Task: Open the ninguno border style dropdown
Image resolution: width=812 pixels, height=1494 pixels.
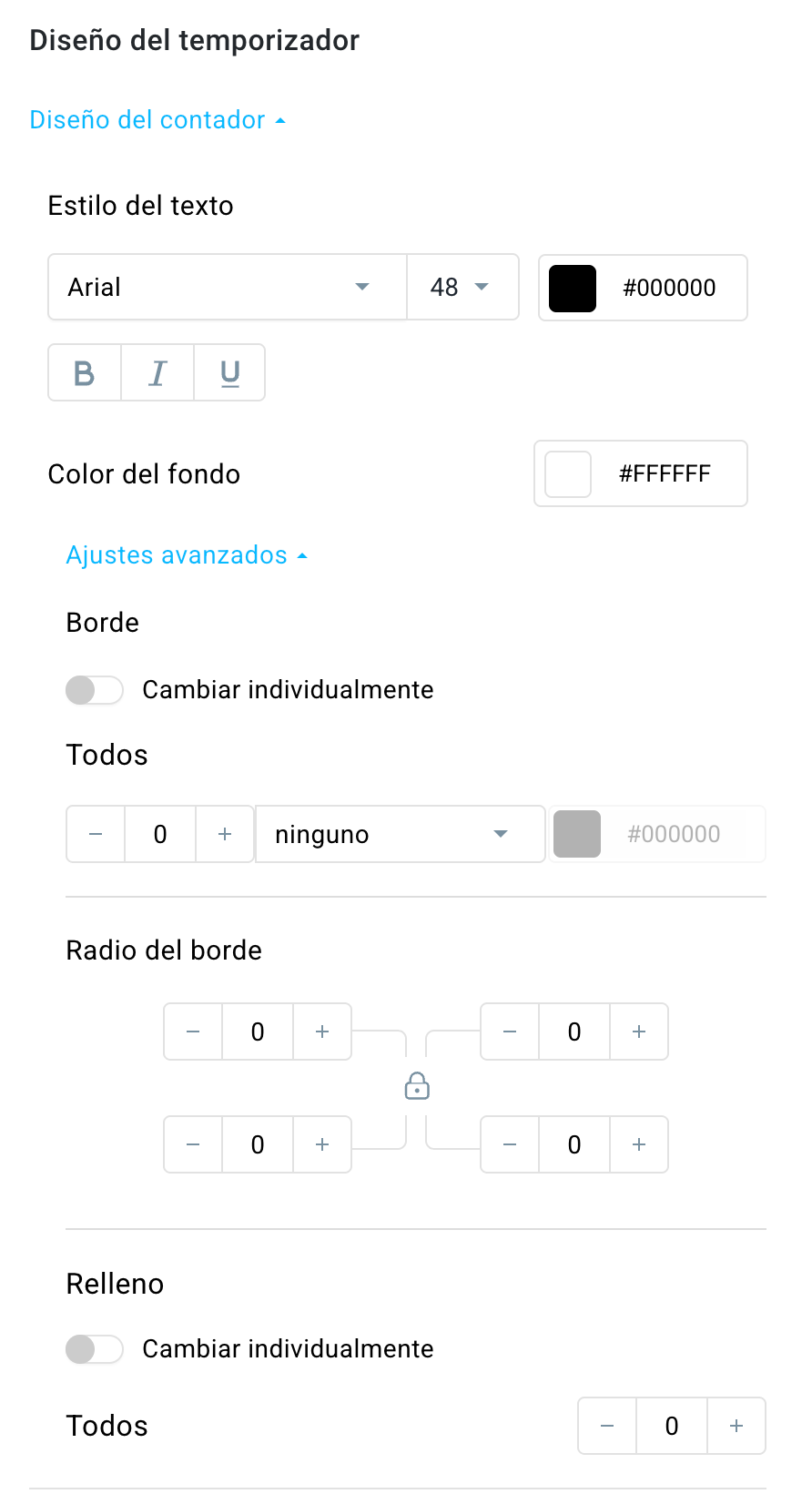Action: pos(400,834)
